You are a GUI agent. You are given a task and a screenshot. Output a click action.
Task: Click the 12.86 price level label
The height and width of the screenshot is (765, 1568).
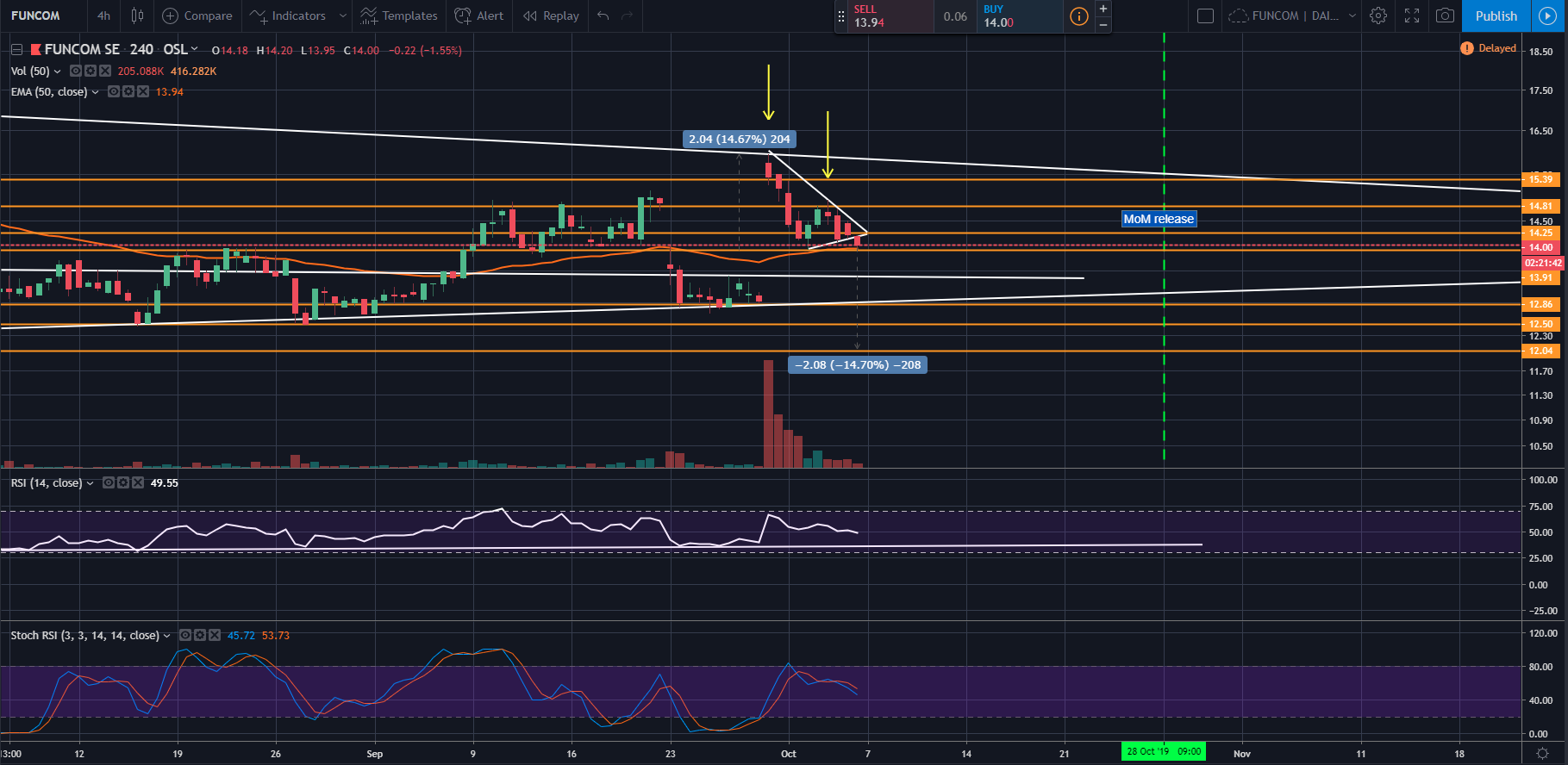(x=1540, y=304)
